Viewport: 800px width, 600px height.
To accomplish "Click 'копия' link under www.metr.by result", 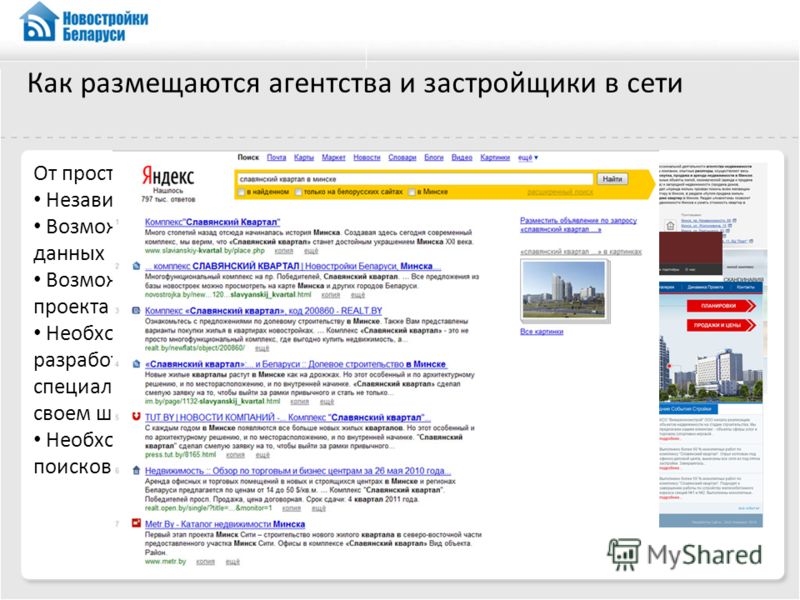I will (205, 561).
